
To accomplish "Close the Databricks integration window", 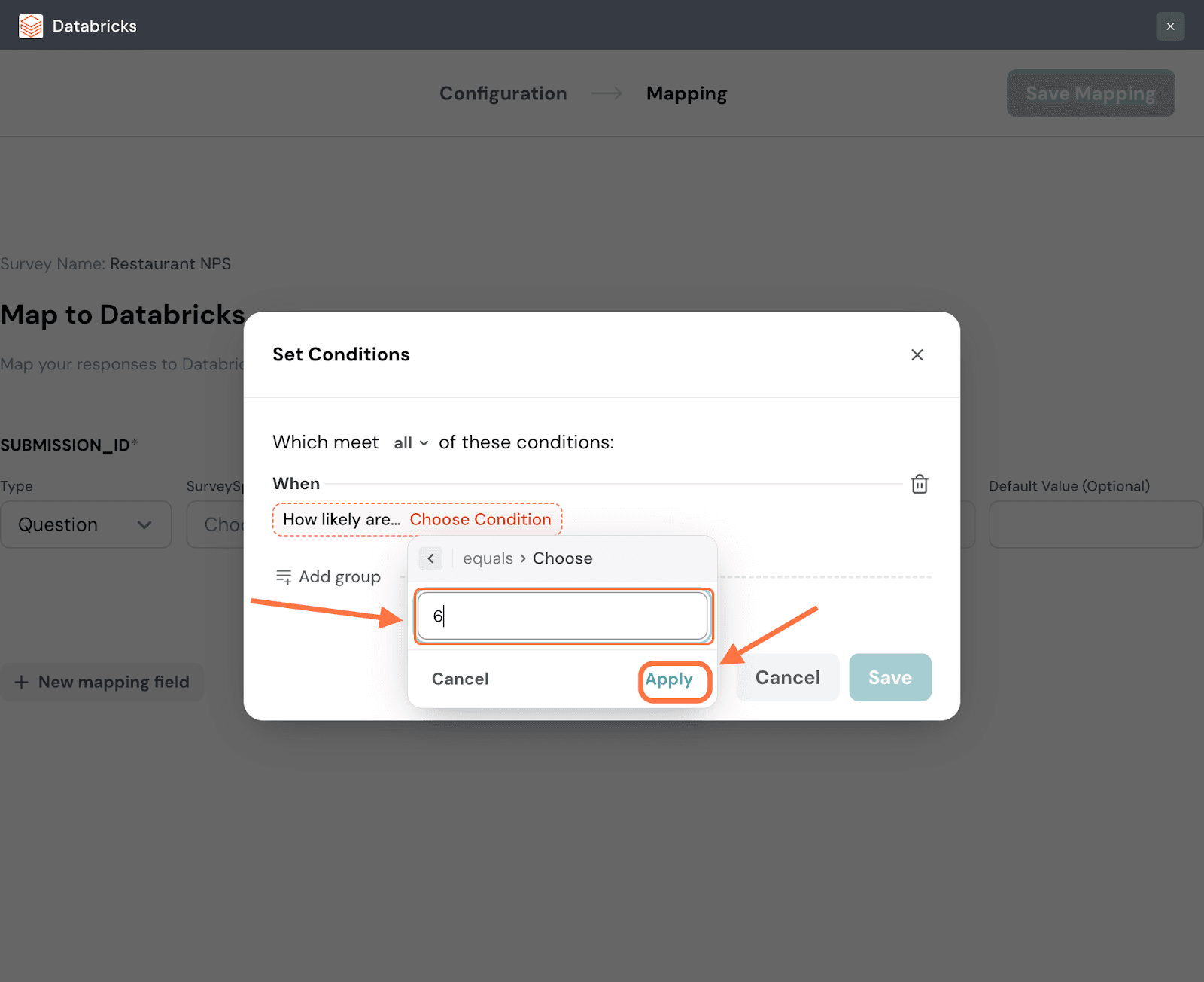I will tap(1169, 26).
